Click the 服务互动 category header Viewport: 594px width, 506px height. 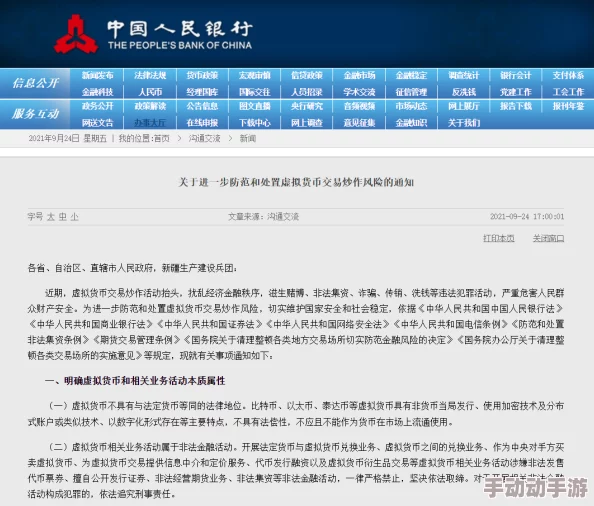(36, 113)
